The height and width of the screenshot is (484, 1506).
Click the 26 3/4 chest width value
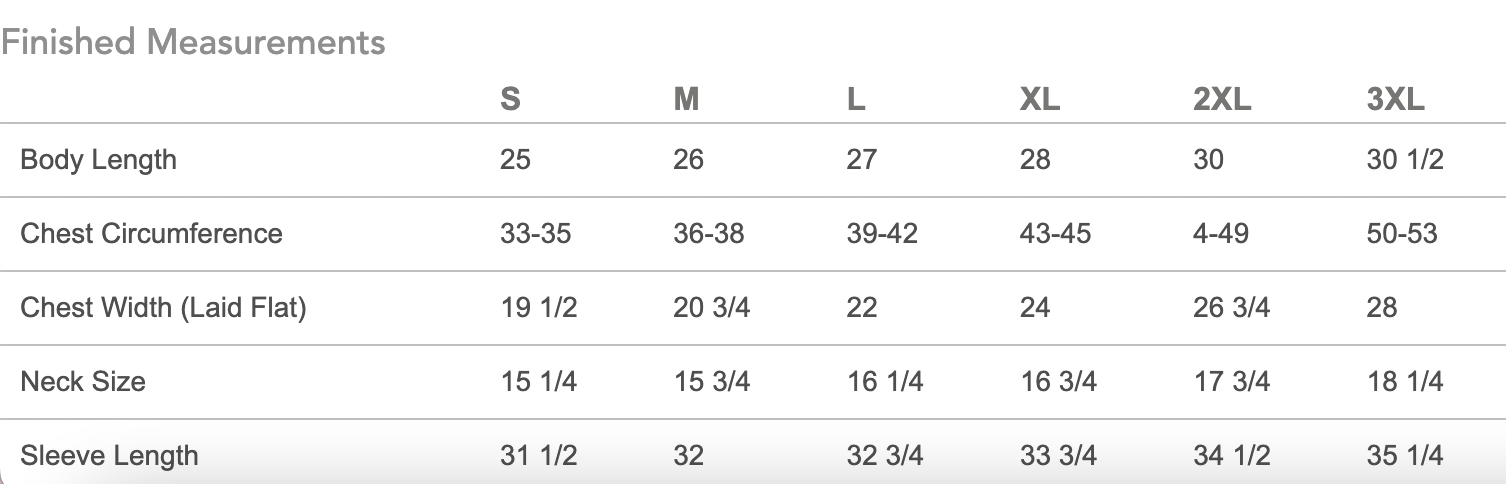(x=1232, y=307)
